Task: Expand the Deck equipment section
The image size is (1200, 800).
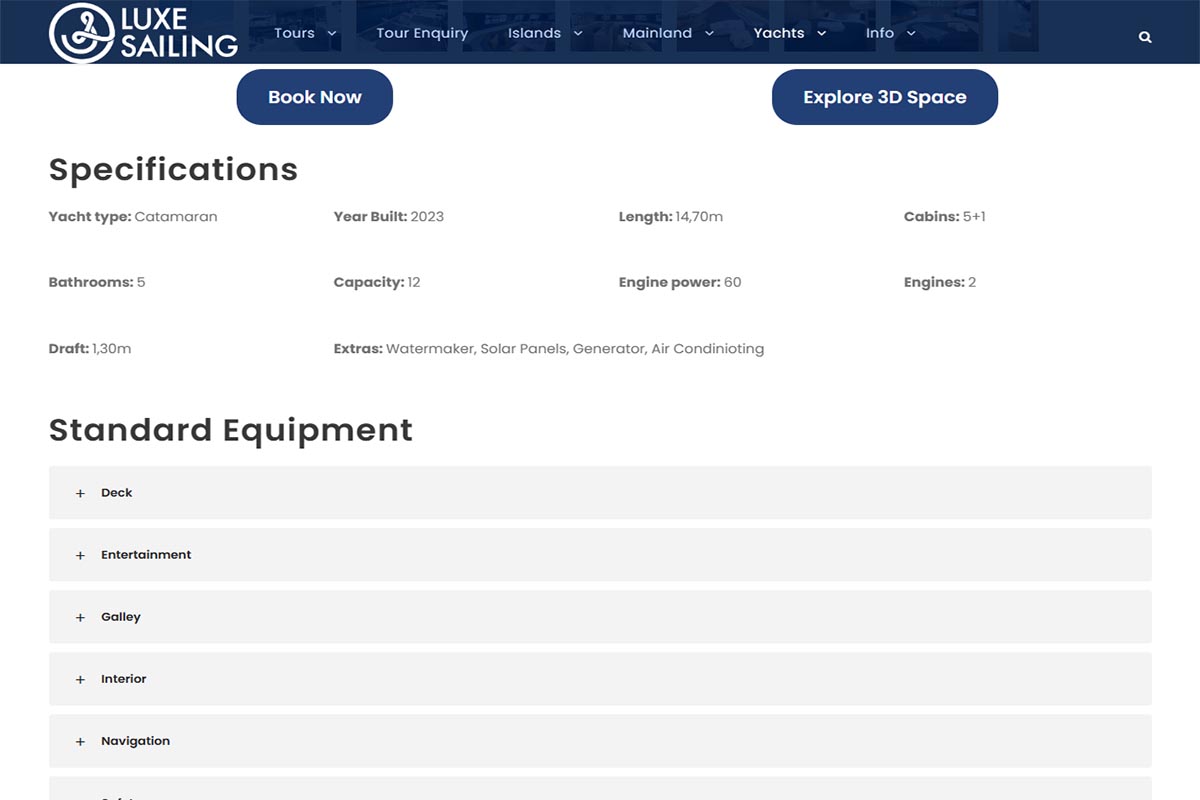Action: [x=600, y=493]
